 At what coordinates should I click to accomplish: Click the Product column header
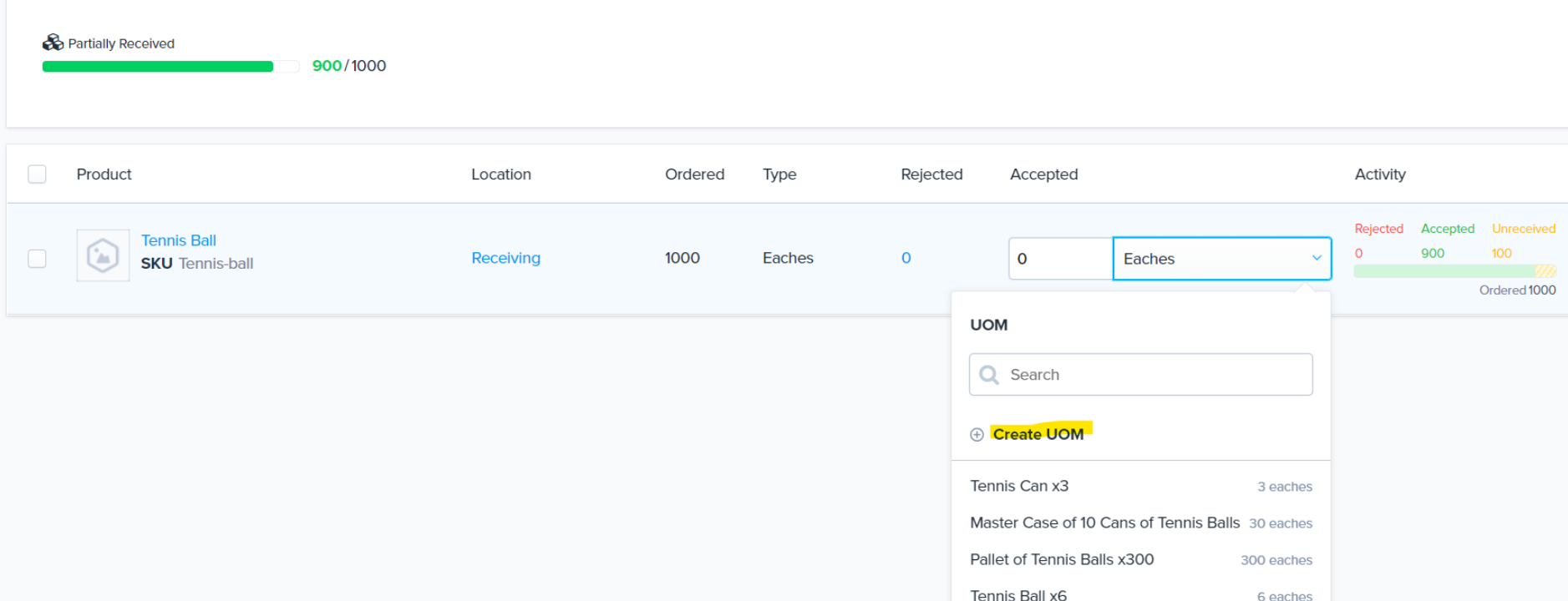click(104, 174)
